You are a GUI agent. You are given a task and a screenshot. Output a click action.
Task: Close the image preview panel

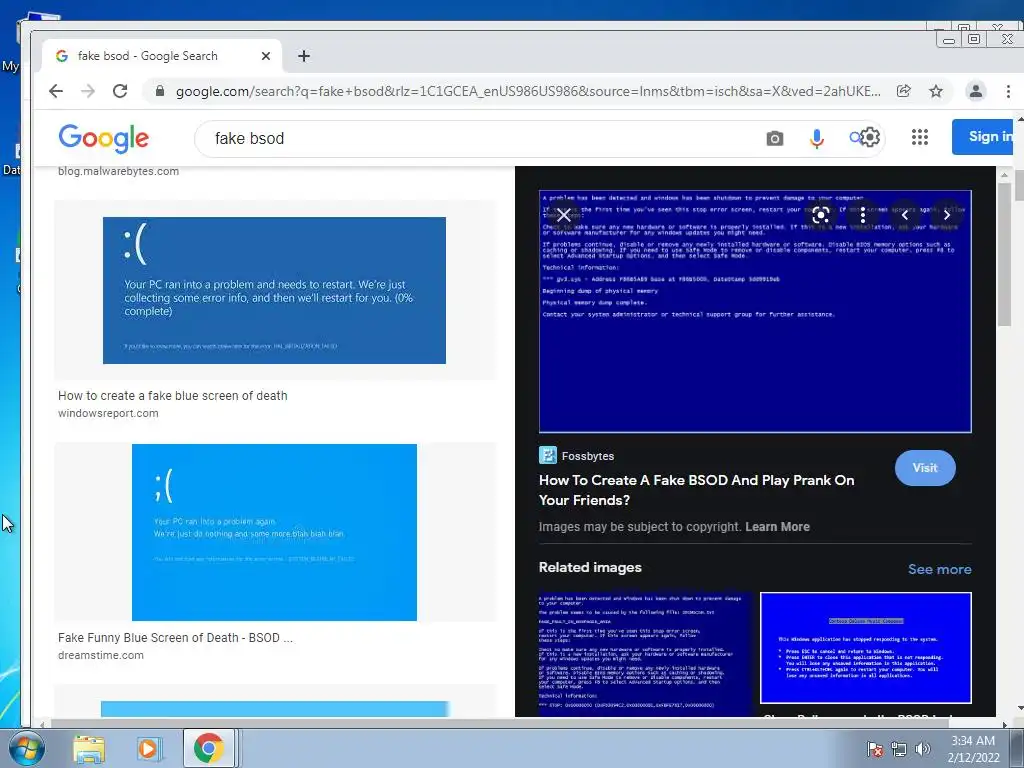click(564, 215)
